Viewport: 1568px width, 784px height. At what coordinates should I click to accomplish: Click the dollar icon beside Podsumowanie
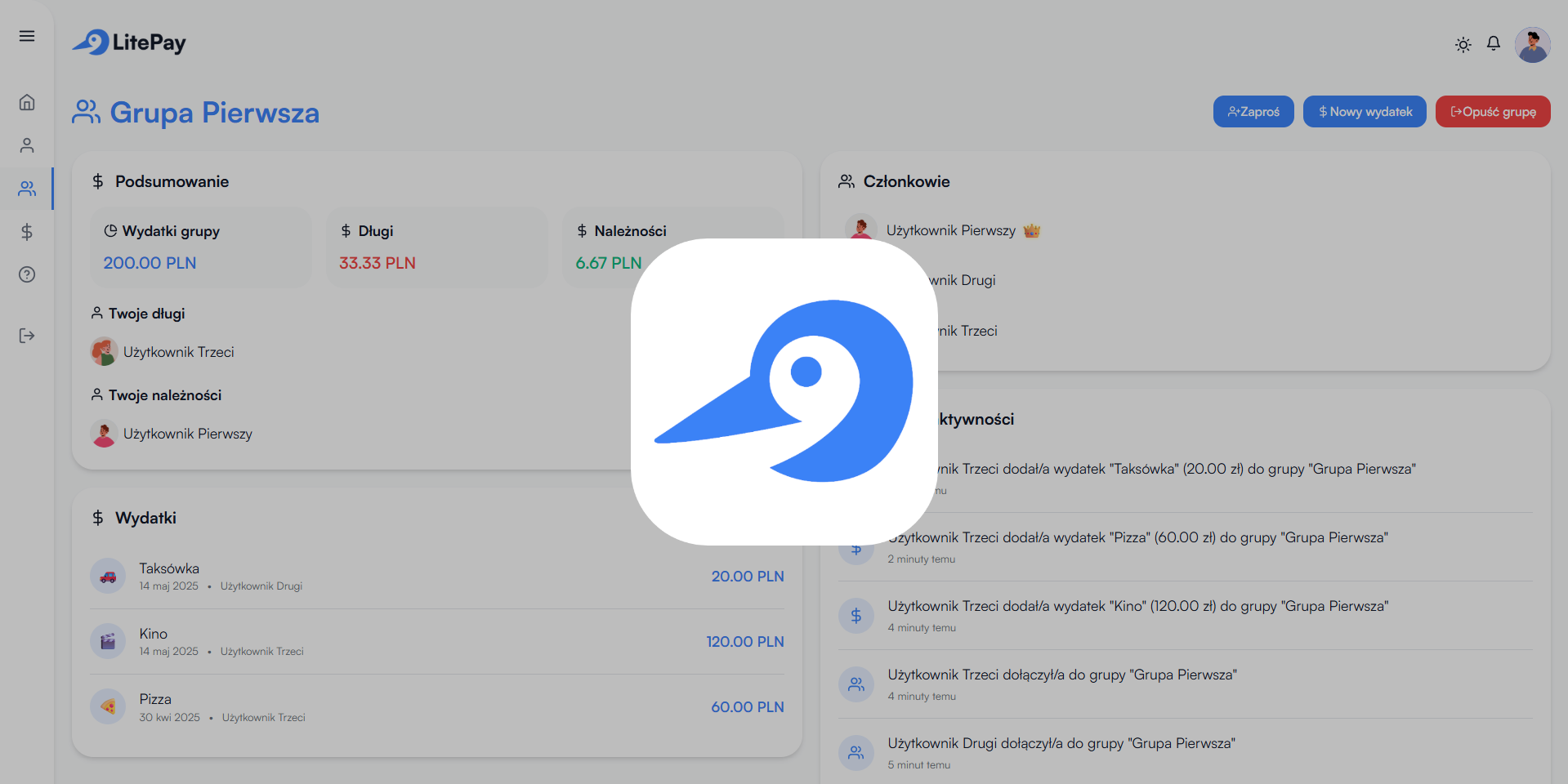98,181
